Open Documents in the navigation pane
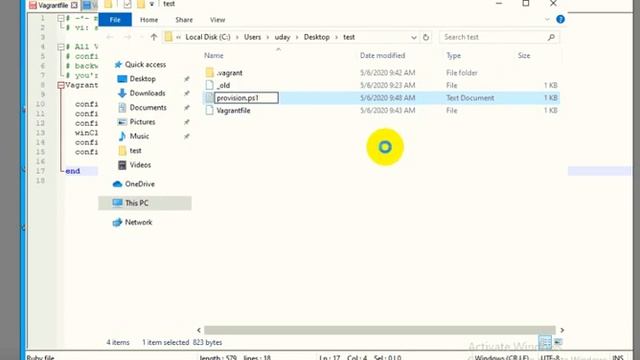Image resolution: width=640 pixels, height=360 pixels. tap(148, 107)
